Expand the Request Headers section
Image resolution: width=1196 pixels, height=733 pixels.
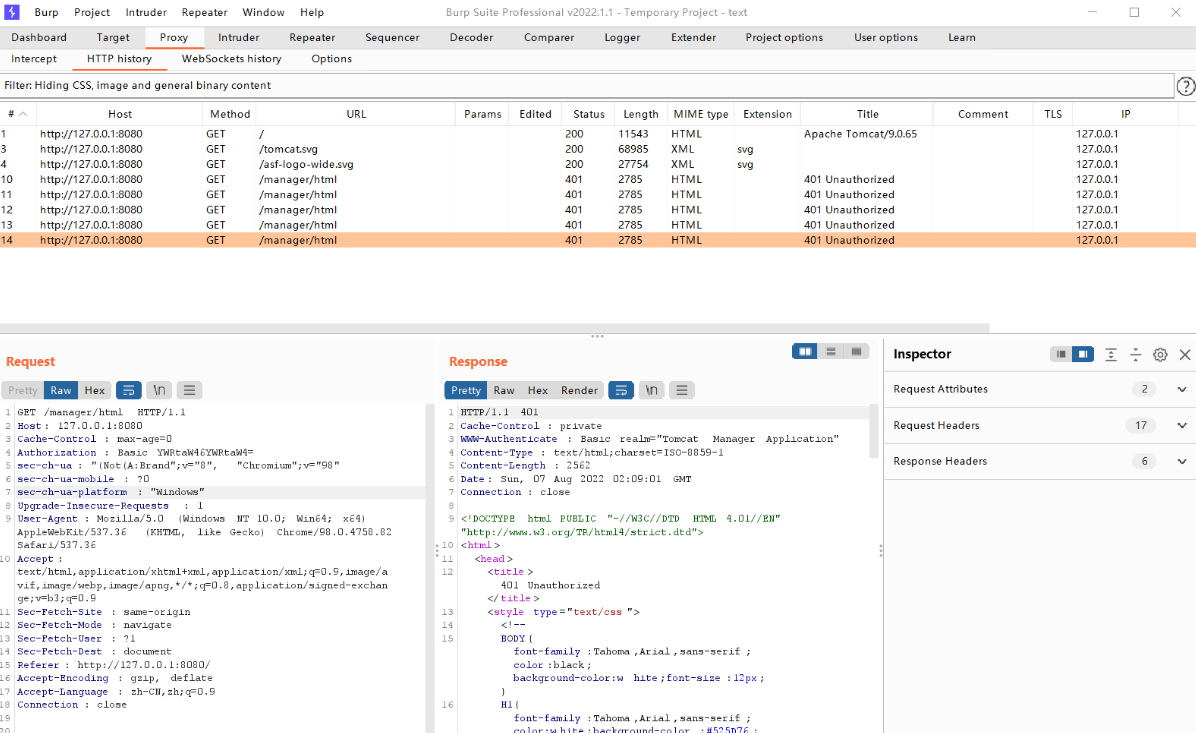(1182, 425)
